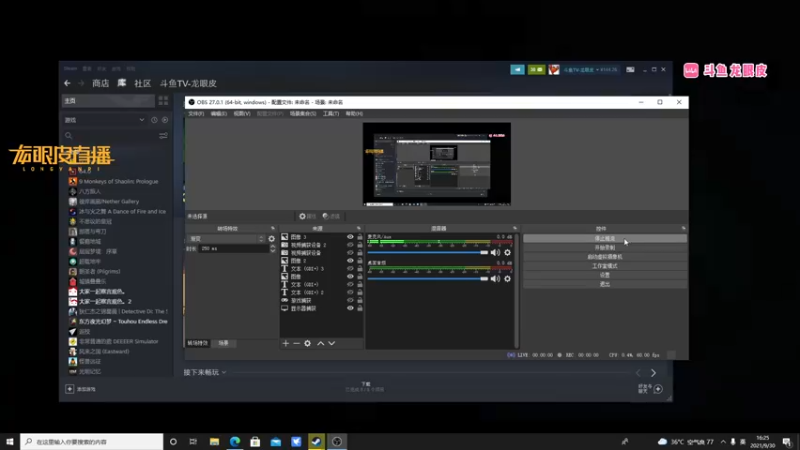Toggle visibility of source 文本 (GDI+) 3
The width and height of the screenshot is (800, 450).
pos(350,268)
